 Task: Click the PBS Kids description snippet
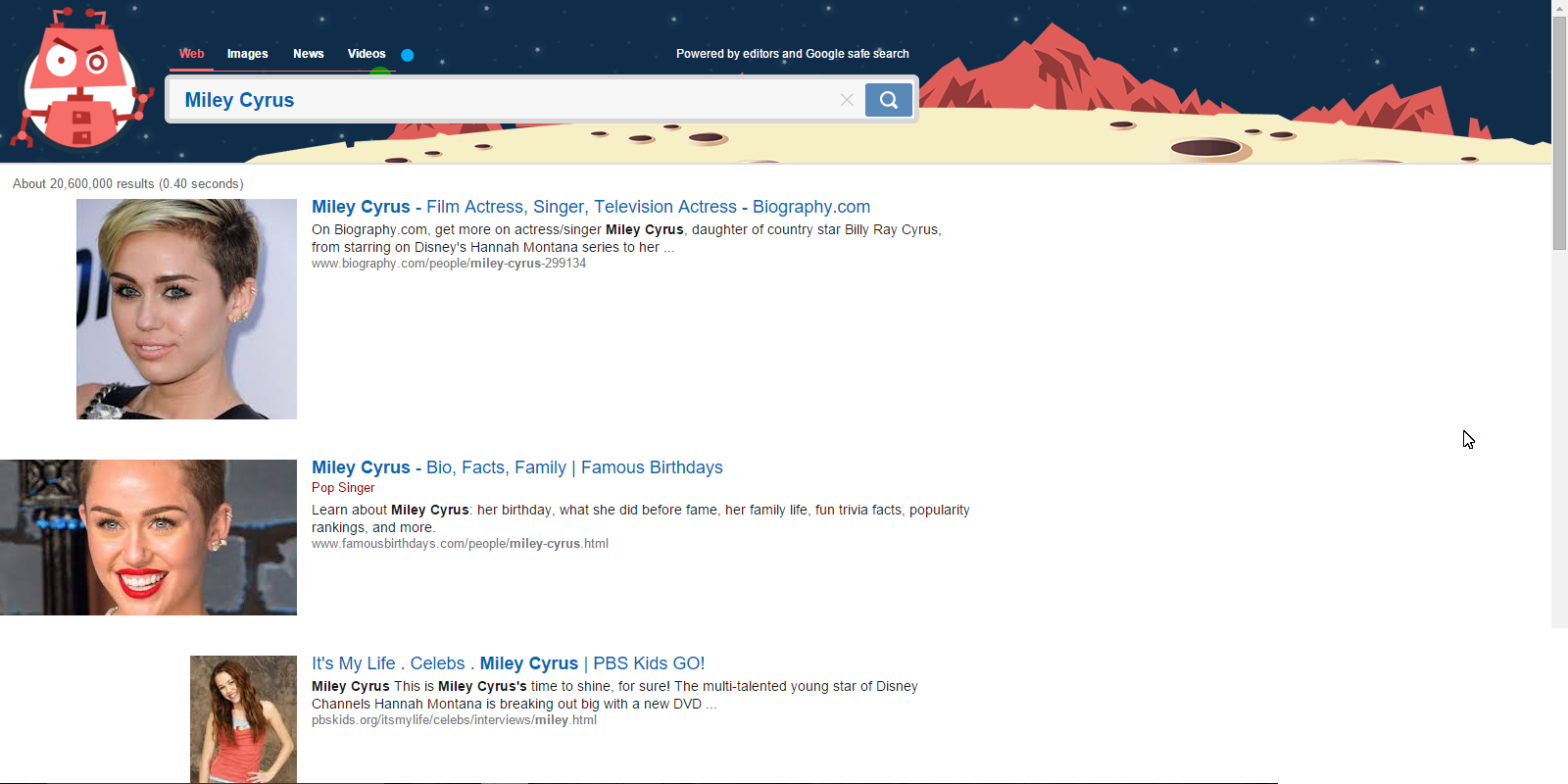coord(614,695)
